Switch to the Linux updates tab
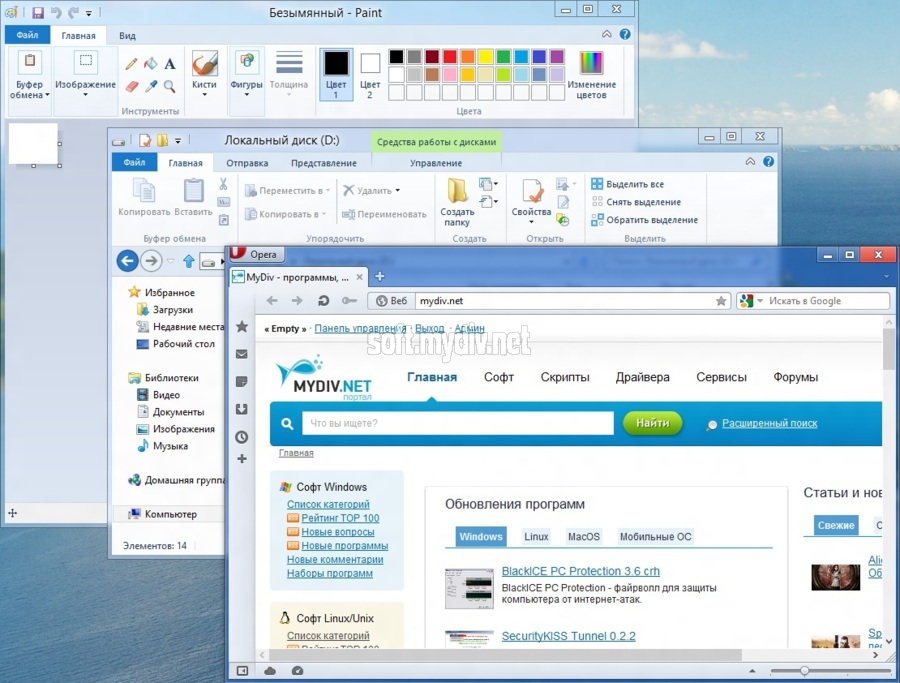The width and height of the screenshot is (900, 683). click(x=536, y=537)
